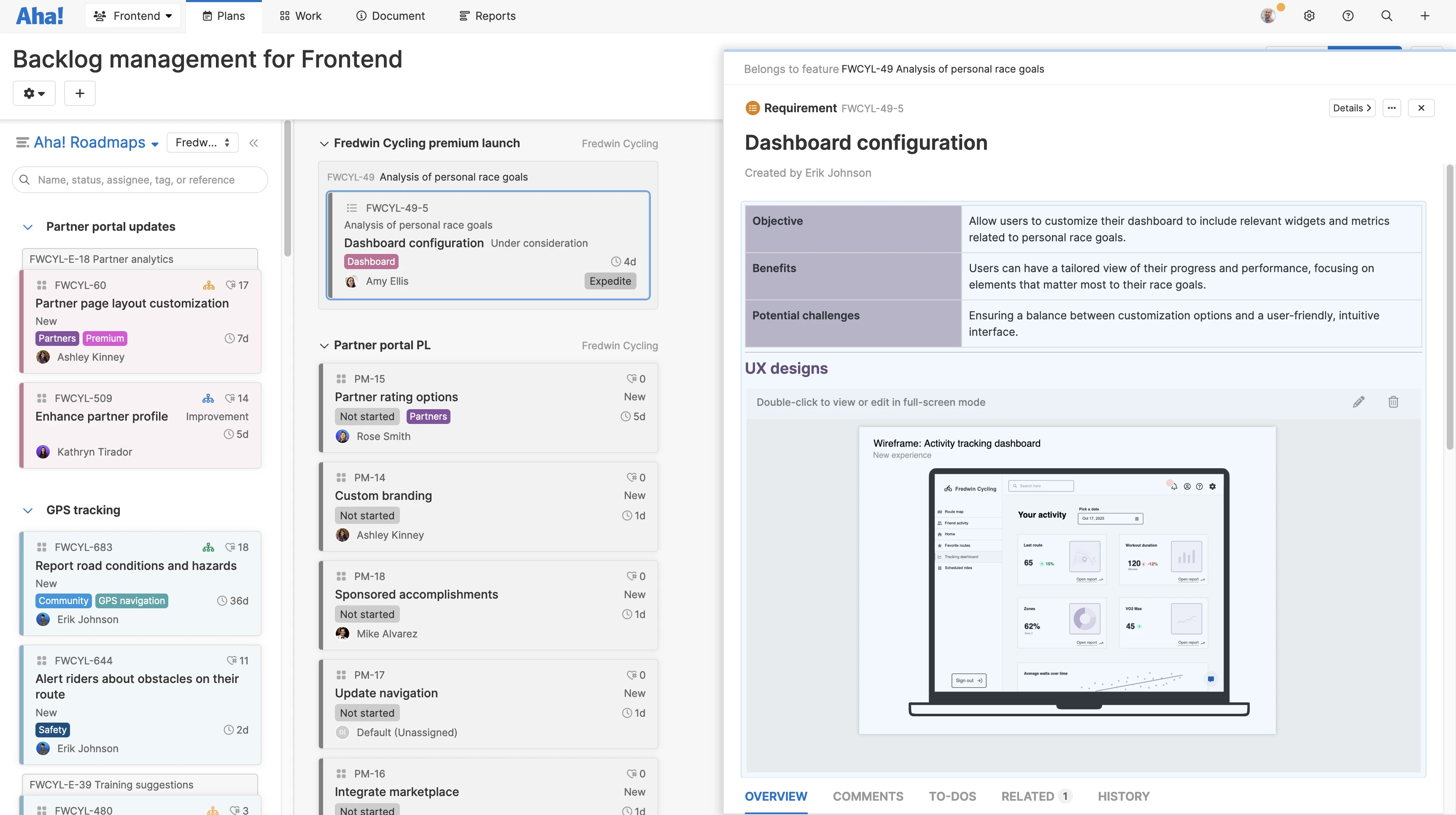
Task: Open the Aha! help icon
Action: pos(1348,15)
